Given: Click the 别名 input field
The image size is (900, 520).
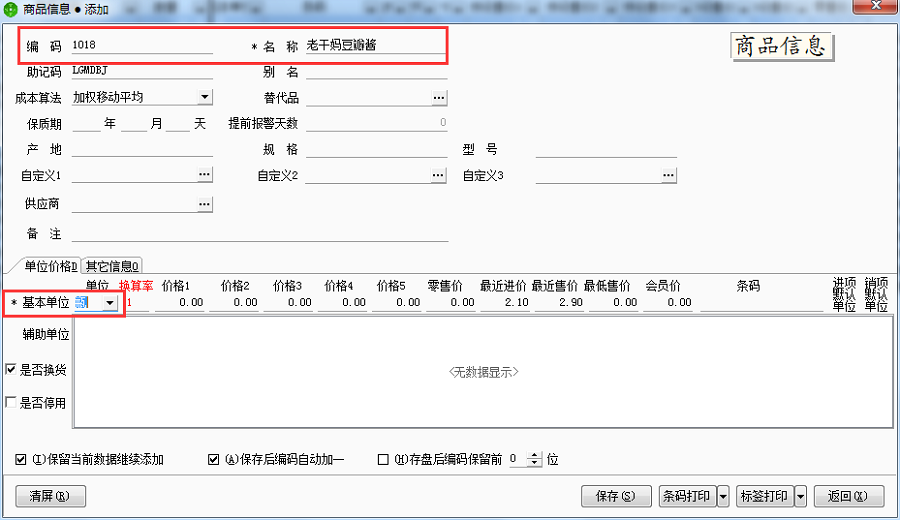Looking at the screenshot, I should 376,71.
